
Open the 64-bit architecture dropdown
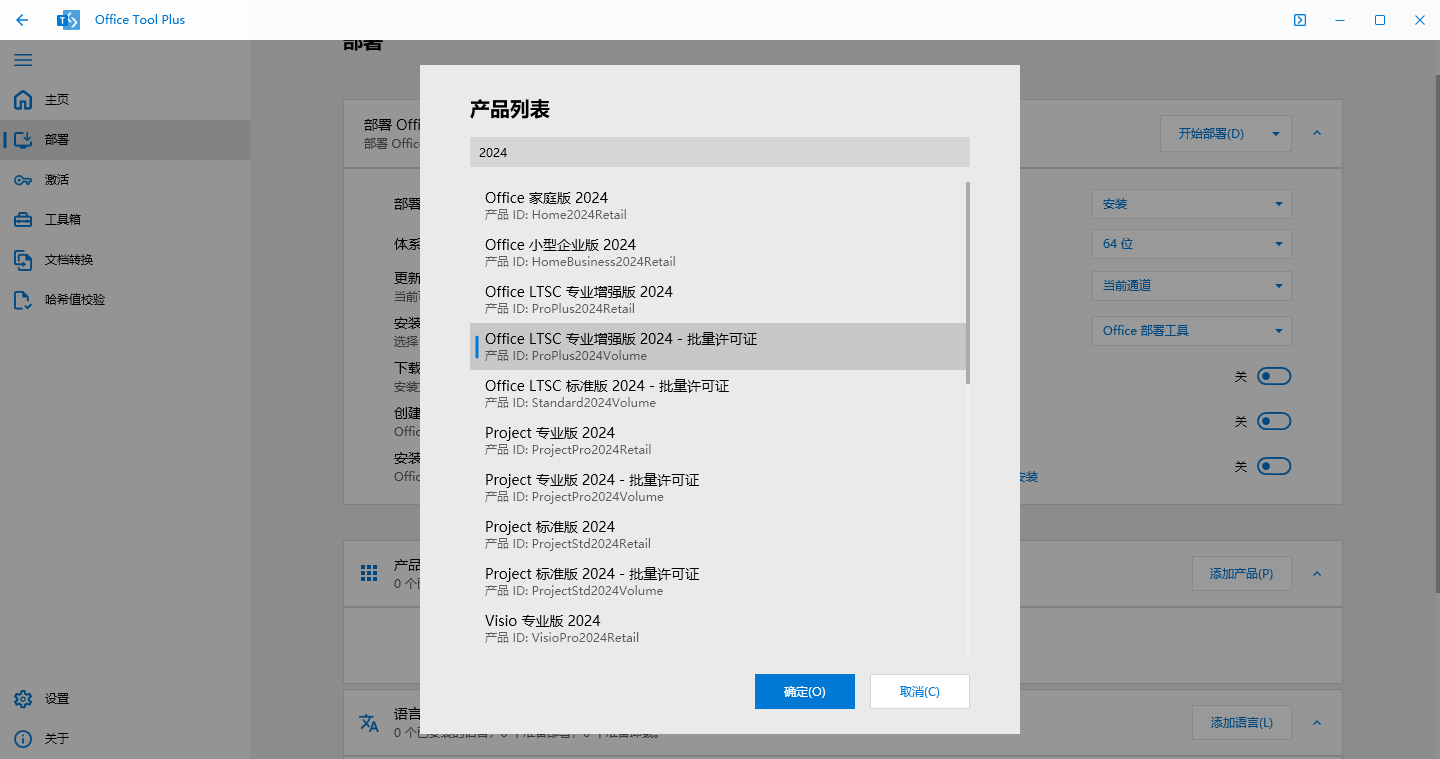(x=1191, y=244)
